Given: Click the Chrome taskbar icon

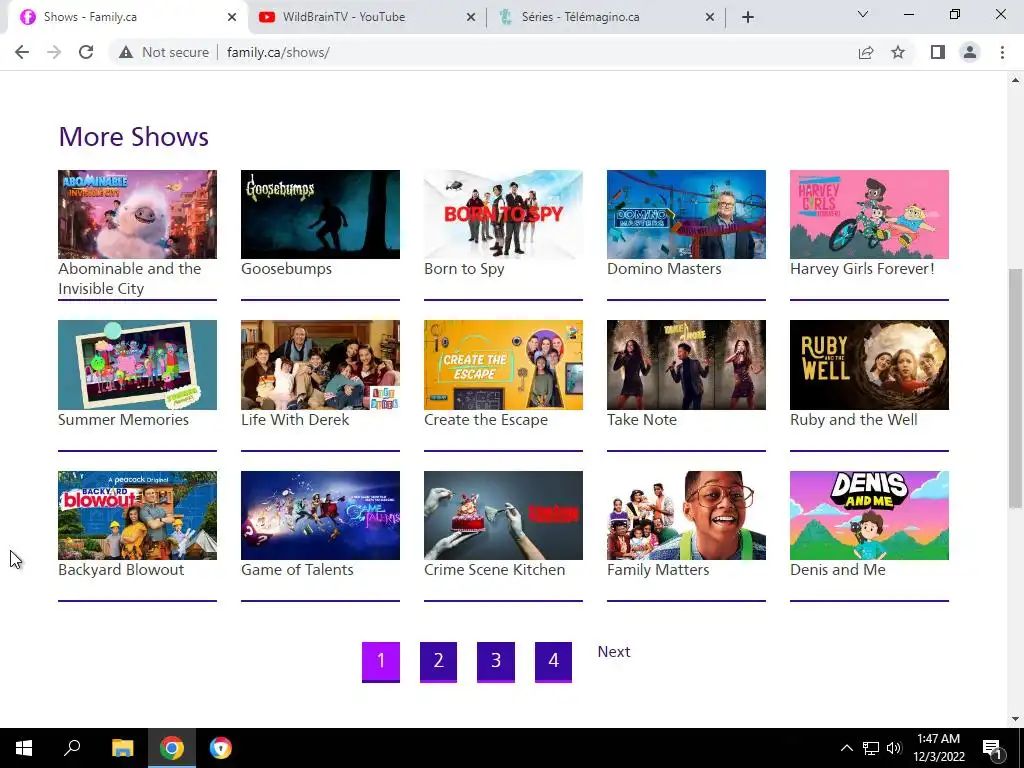Looking at the screenshot, I should tap(172, 748).
